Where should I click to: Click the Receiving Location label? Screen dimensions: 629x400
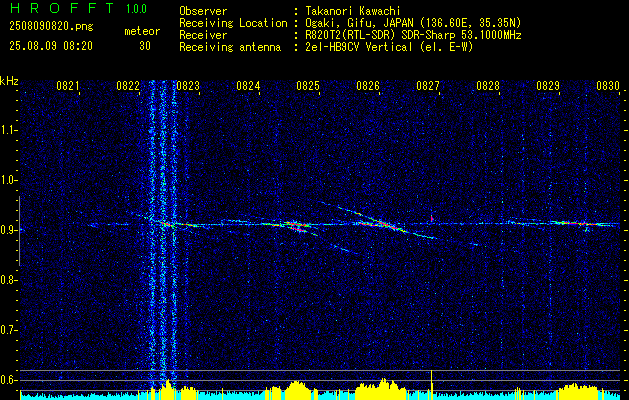click(x=233, y=23)
